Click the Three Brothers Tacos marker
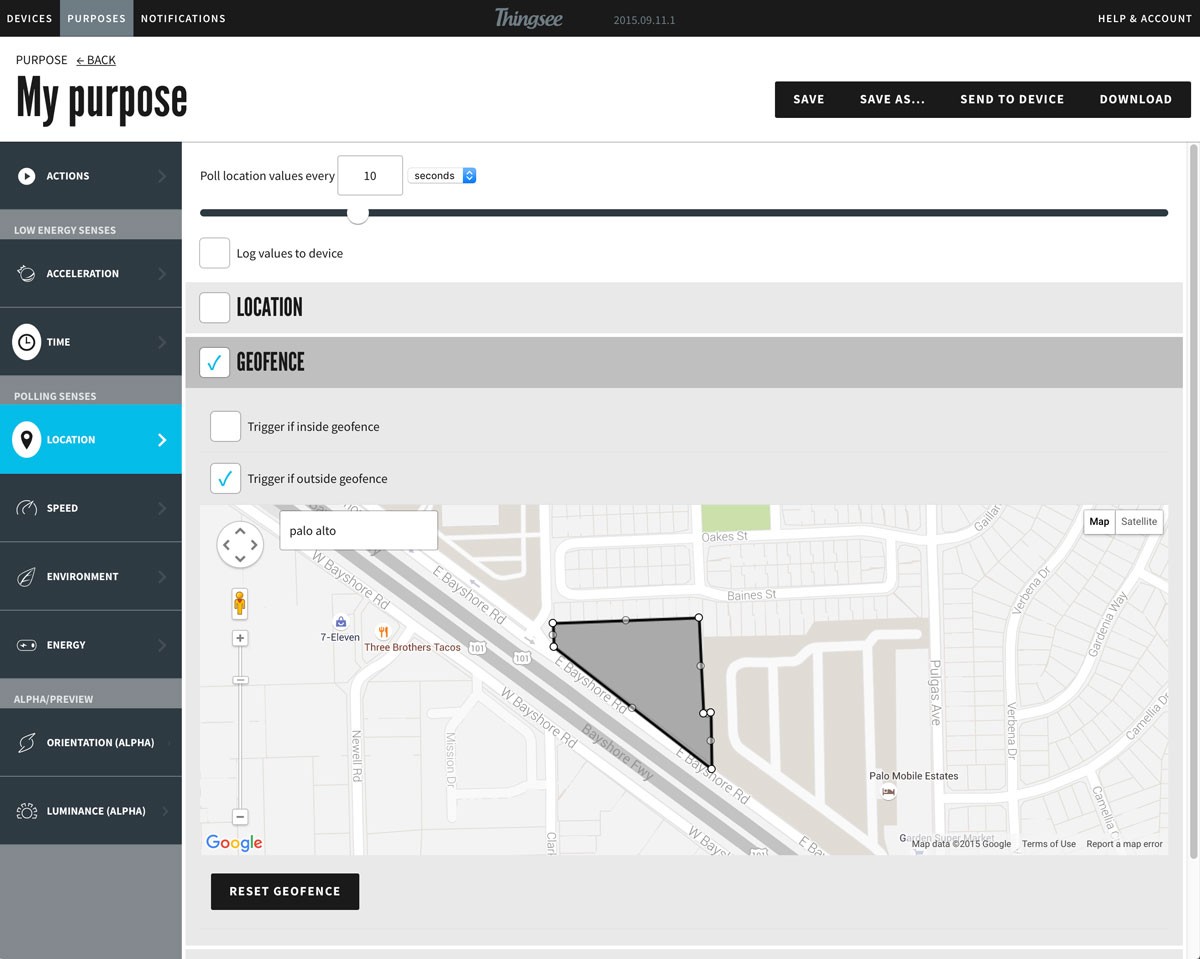This screenshot has width=1200, height=959. [382, 631]
